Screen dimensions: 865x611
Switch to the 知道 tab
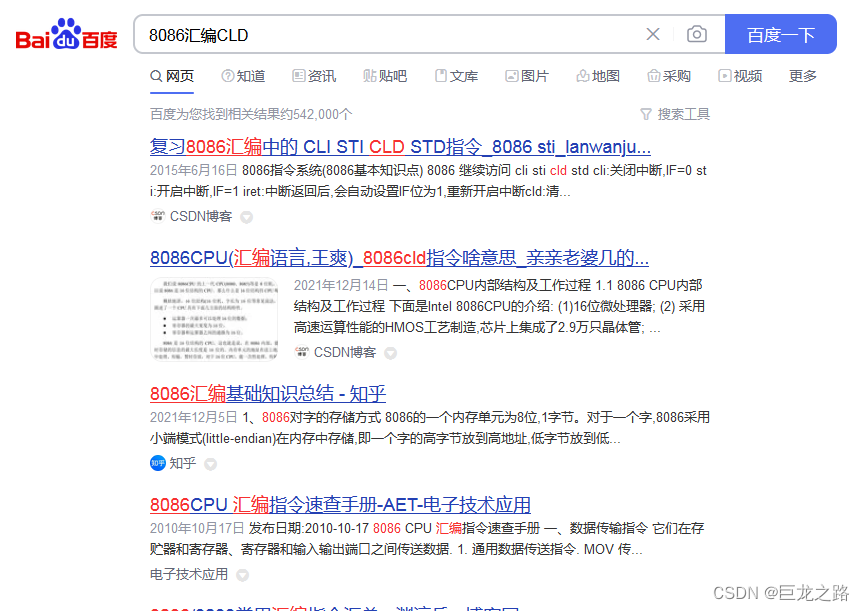[x=243, y=76]
